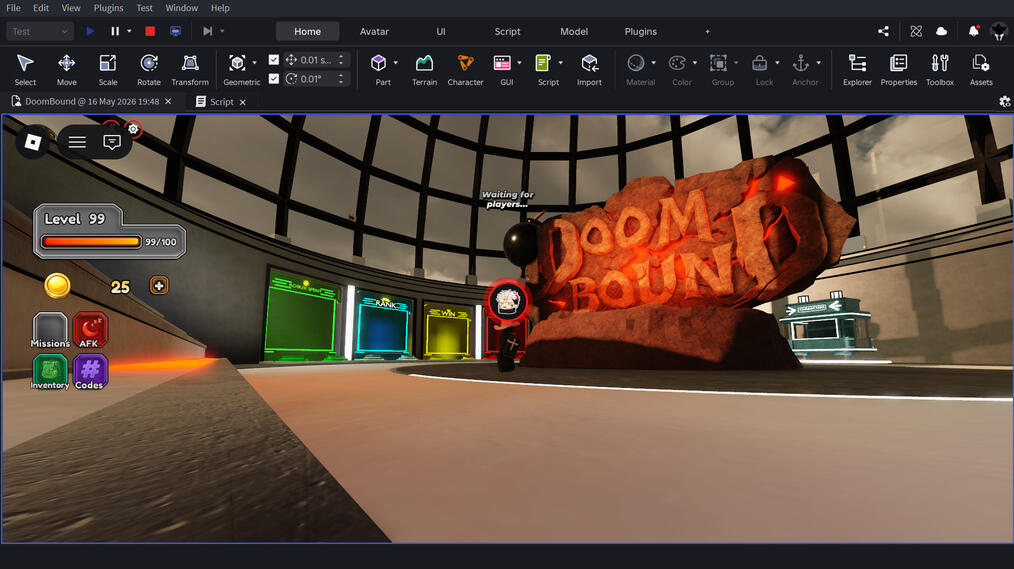Click the Import tool
This screenshot has width=1014, height=569.
tap(589, 69)
